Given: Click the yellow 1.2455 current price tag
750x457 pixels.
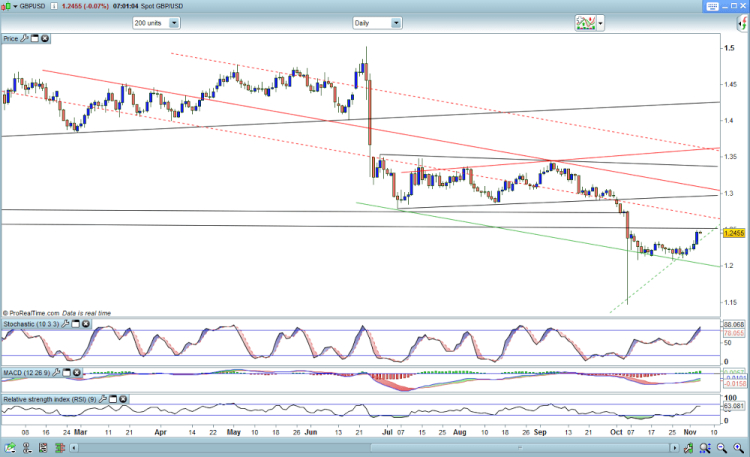Looking at the screenshot, I should point(734,233).
